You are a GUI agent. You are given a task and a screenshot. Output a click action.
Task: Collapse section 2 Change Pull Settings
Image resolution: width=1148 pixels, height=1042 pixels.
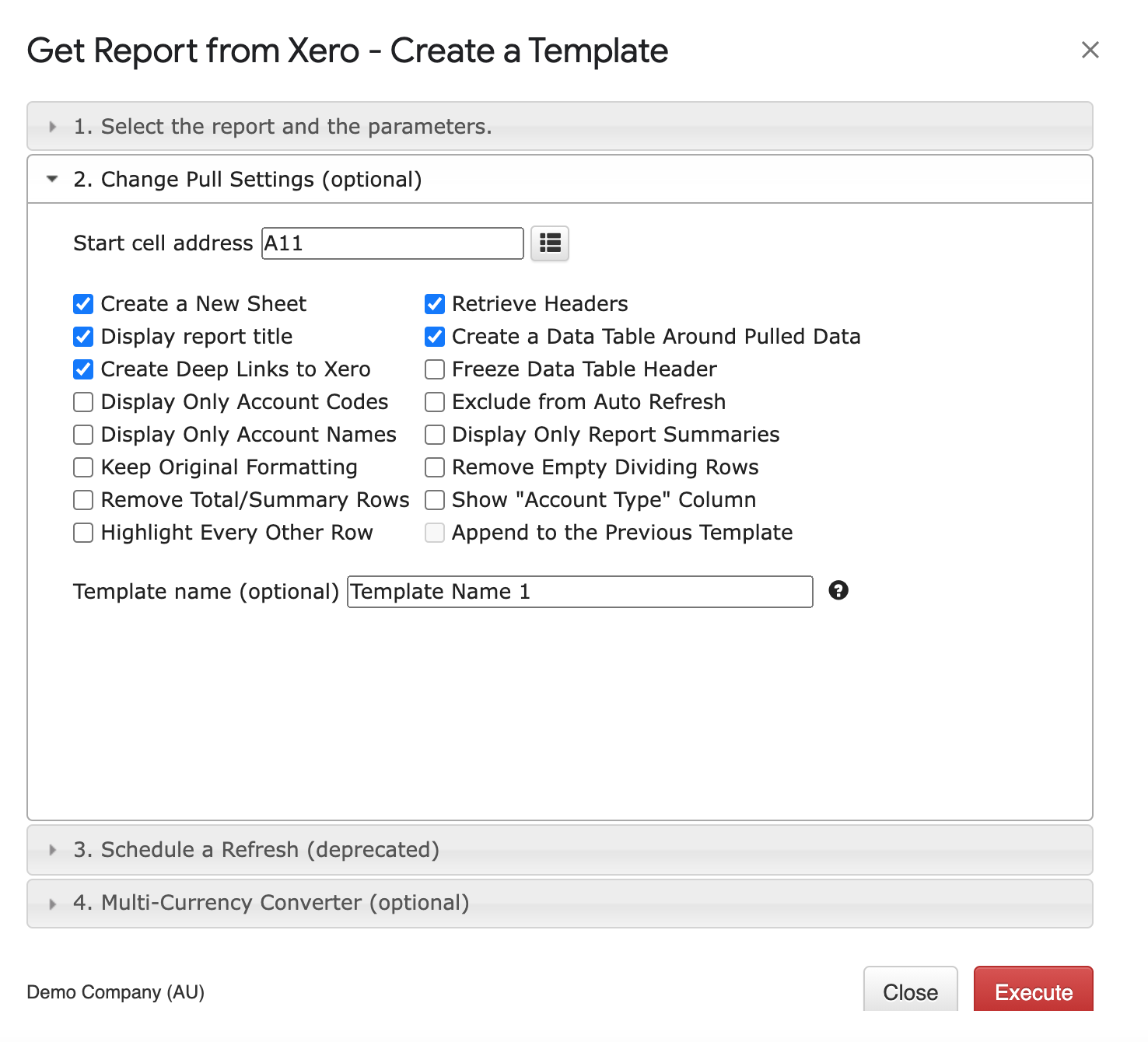(x=560, y=179)
